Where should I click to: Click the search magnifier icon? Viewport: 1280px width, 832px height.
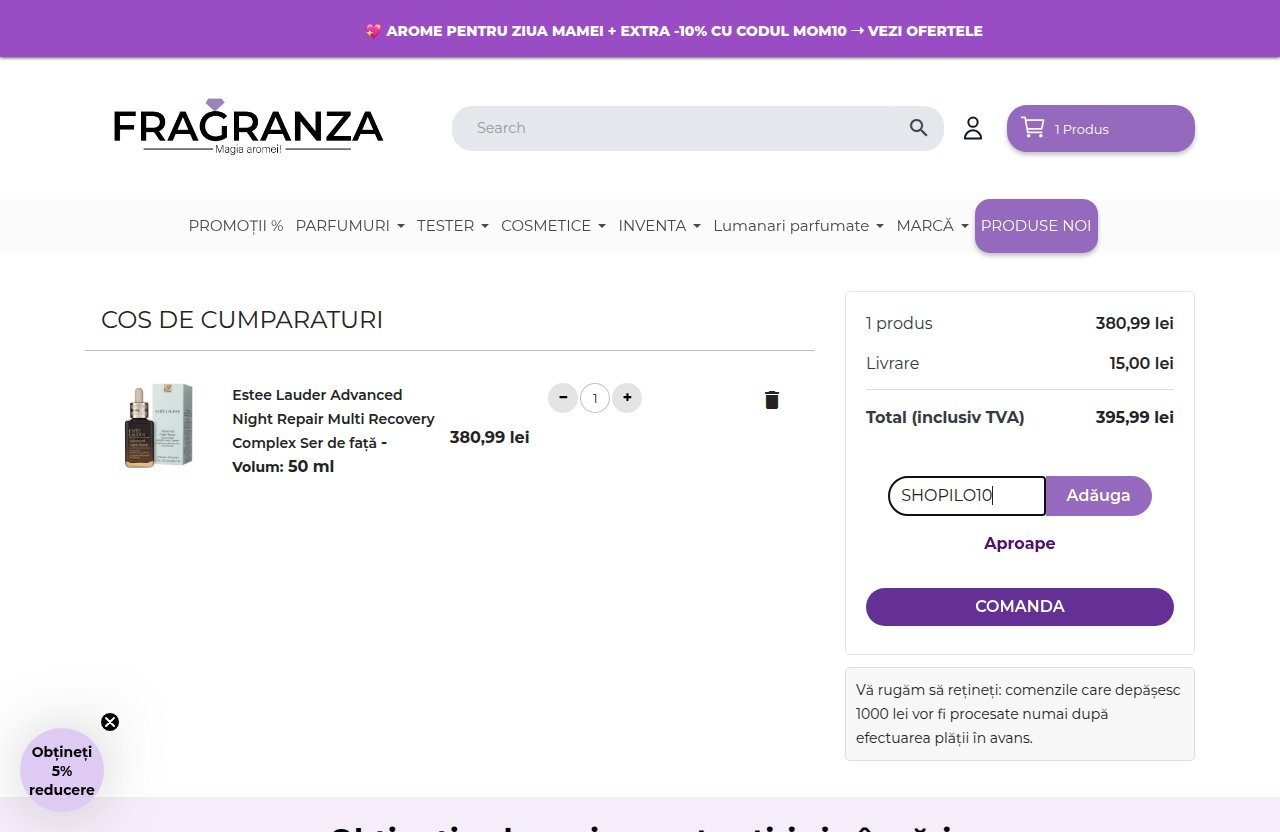pyautogui.click(x=918, y=128)
